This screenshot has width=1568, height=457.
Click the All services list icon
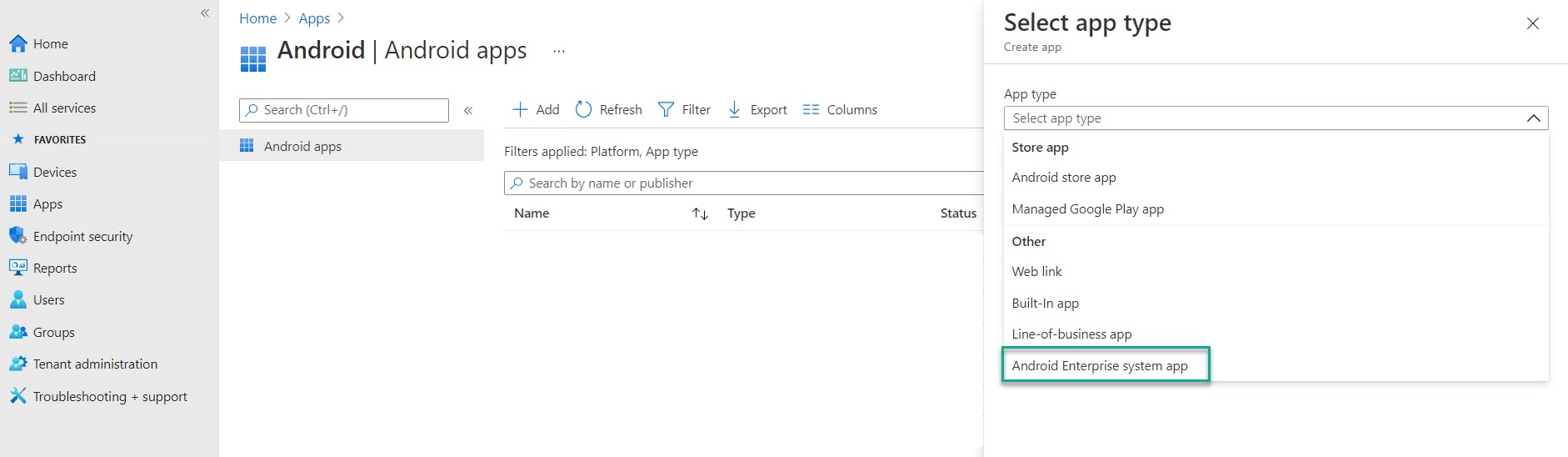coord(18,108)
